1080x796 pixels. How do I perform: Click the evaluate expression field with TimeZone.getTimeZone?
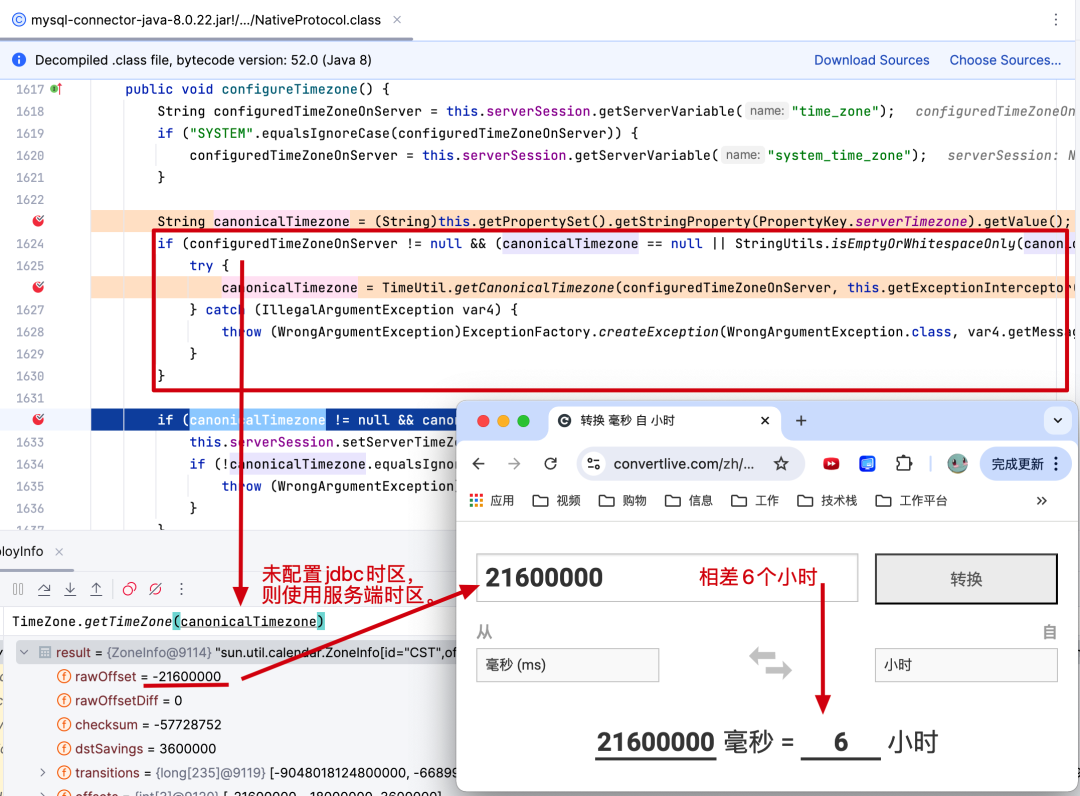(227, 621)
